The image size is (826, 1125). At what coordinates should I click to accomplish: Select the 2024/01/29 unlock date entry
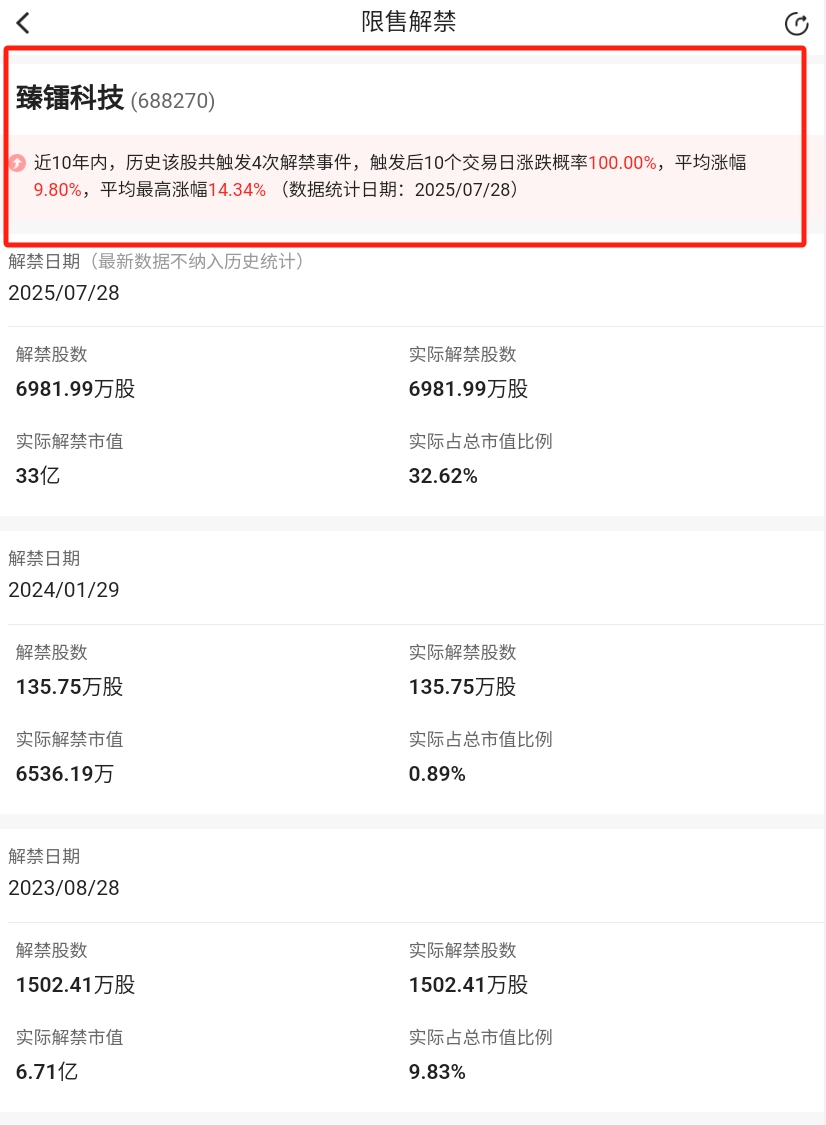click(64, 590)
